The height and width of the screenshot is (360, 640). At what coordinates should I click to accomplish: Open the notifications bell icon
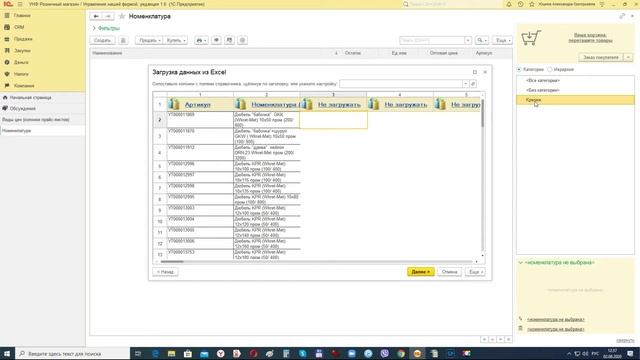click(509, 4)
